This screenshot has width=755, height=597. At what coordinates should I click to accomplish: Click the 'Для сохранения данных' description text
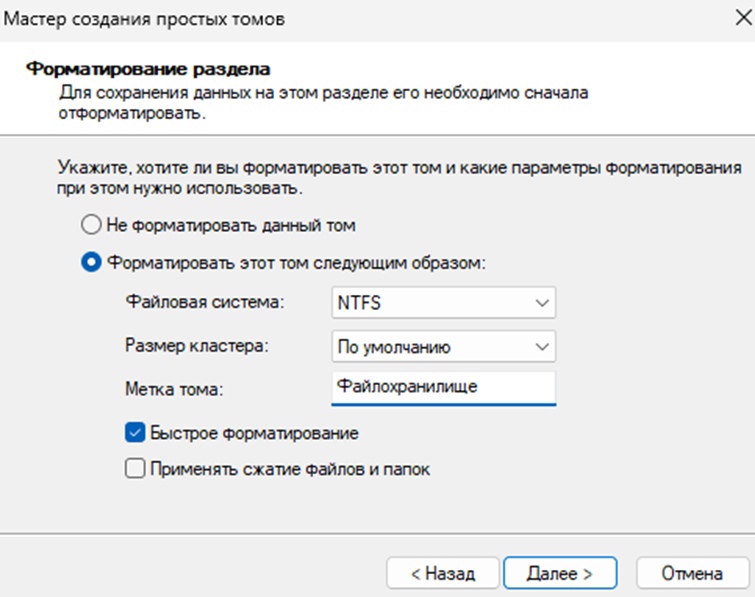323,103
